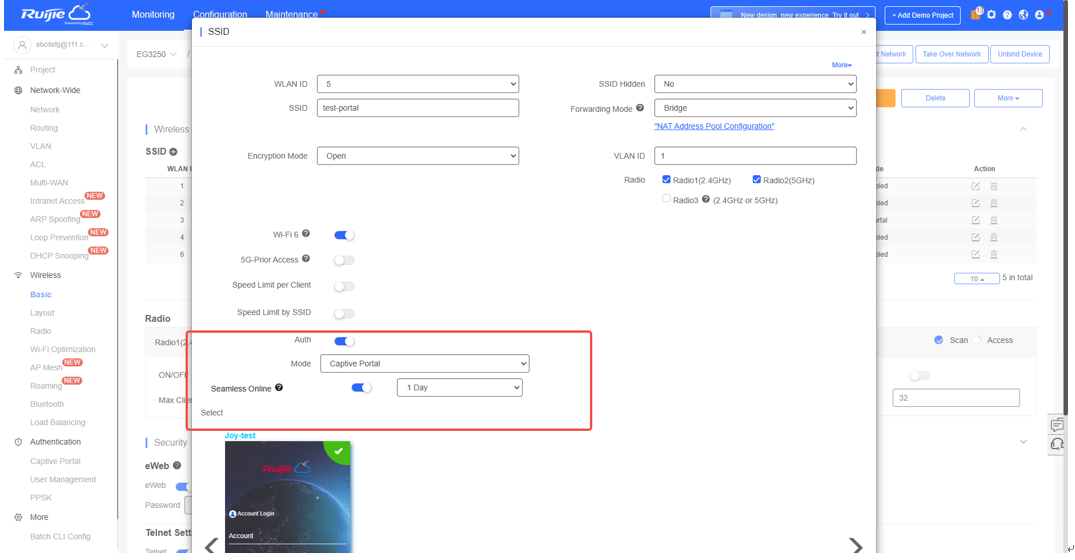Open the user account avatar icon in top bar
Image resolution: width=1075 pixels, height=560 pixels.
1039,14
